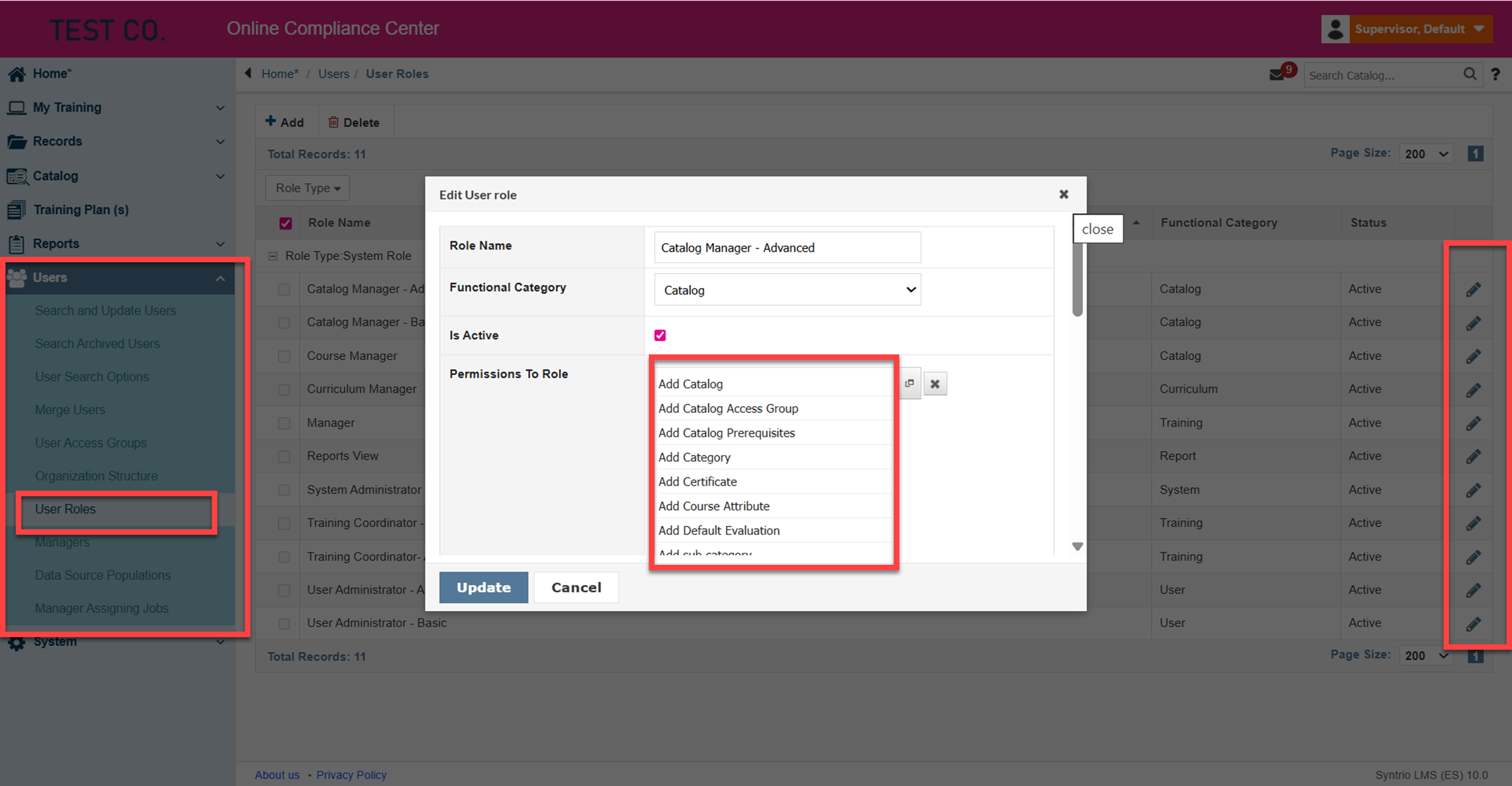This screenshot has height=786, width=1512.
Task: Toggle the select-all checkbox beside Role Name
Action: click(x=285, y=223)
